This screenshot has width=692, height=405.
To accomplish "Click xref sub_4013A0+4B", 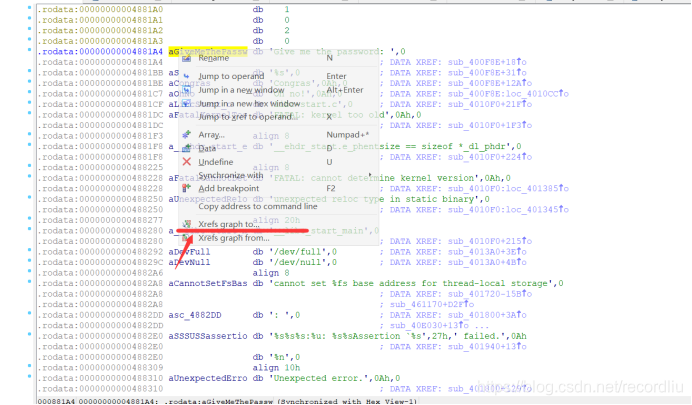I will pyautogui.click(x=487, y=262).
